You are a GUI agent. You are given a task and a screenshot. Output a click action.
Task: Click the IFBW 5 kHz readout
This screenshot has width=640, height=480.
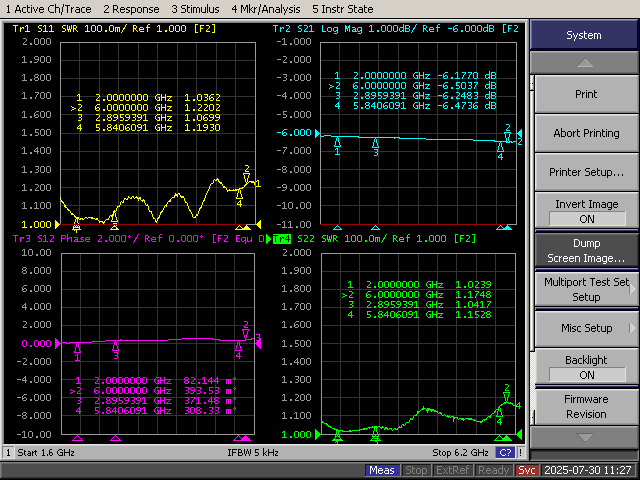pyautogui.click(x=253, y=453)
